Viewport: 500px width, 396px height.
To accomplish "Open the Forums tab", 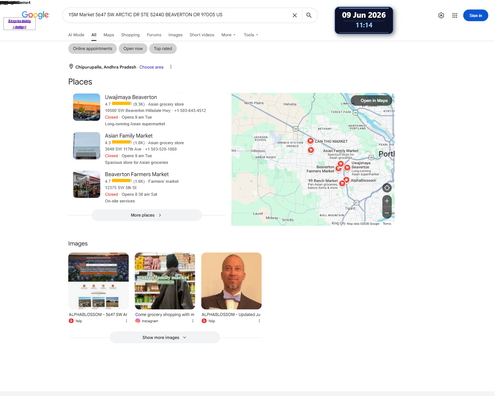I will pyautogui.click(x=154, y=35).
